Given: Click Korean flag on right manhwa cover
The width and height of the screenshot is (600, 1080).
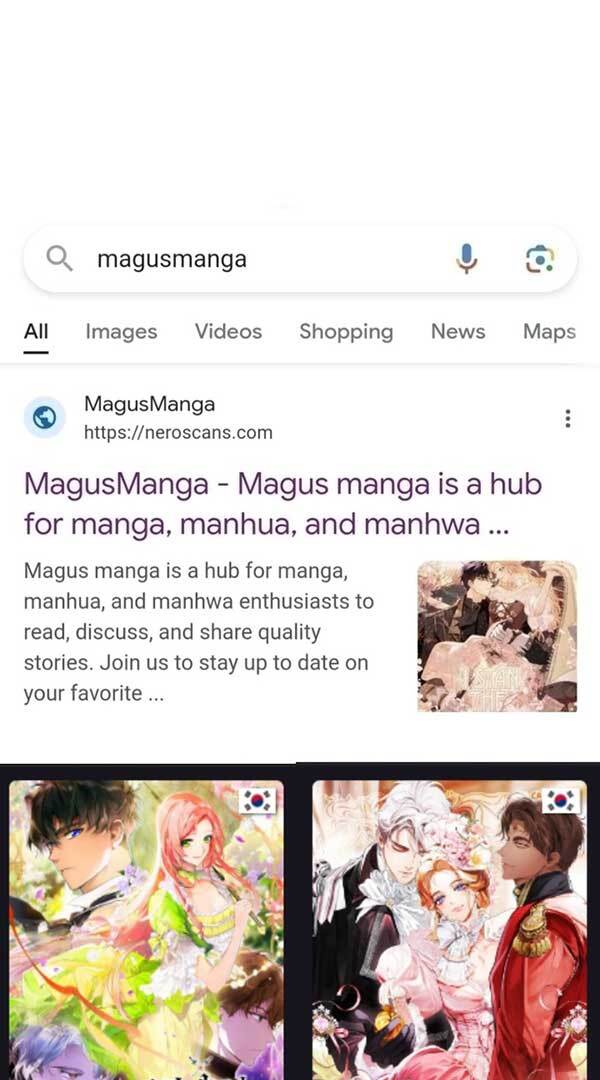Looking at the screenshot, I should [560, 800].
